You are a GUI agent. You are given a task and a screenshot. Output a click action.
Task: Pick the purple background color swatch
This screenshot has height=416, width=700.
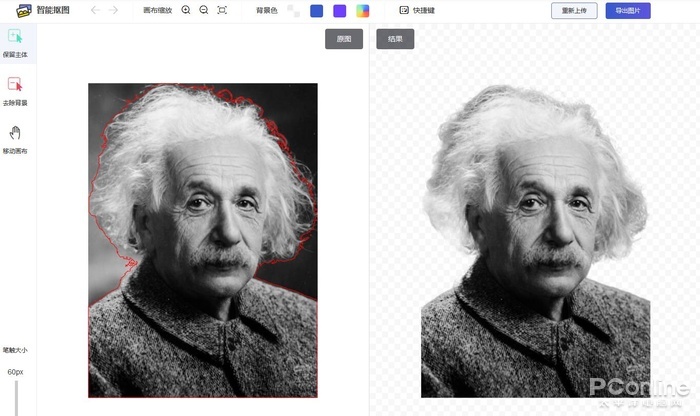[340, 11]
